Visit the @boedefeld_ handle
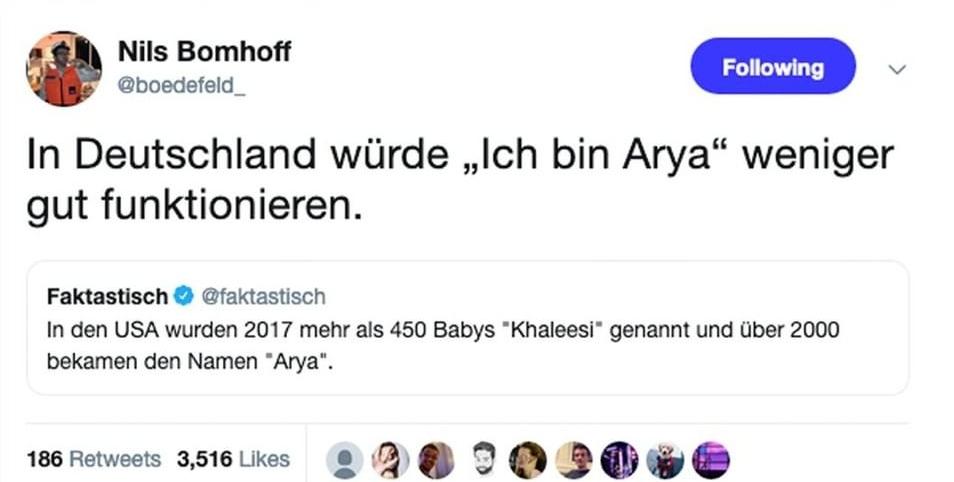 pyautogui.click(x=181, y=86)
